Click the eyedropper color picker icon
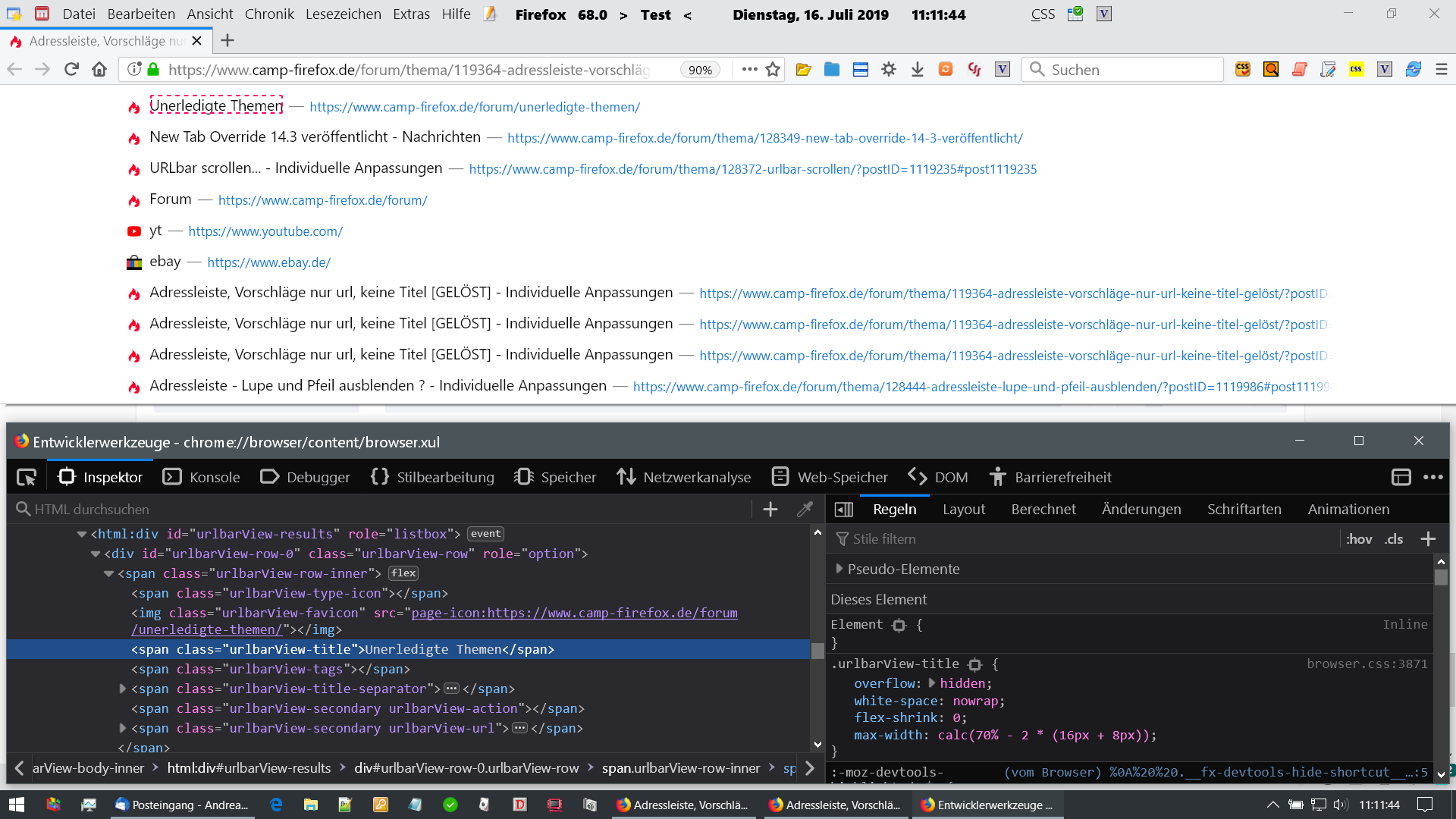 [805, 510]
